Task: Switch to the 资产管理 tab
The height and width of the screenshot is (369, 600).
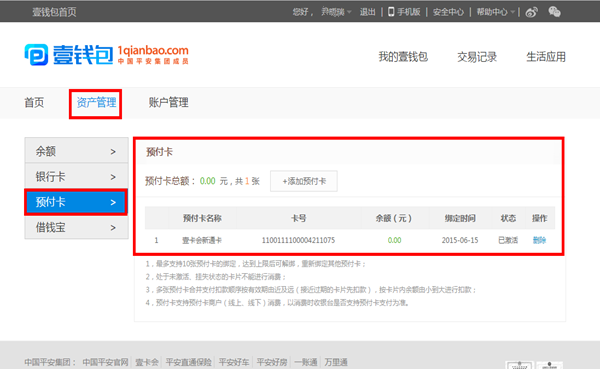Action: coord(96,103)
